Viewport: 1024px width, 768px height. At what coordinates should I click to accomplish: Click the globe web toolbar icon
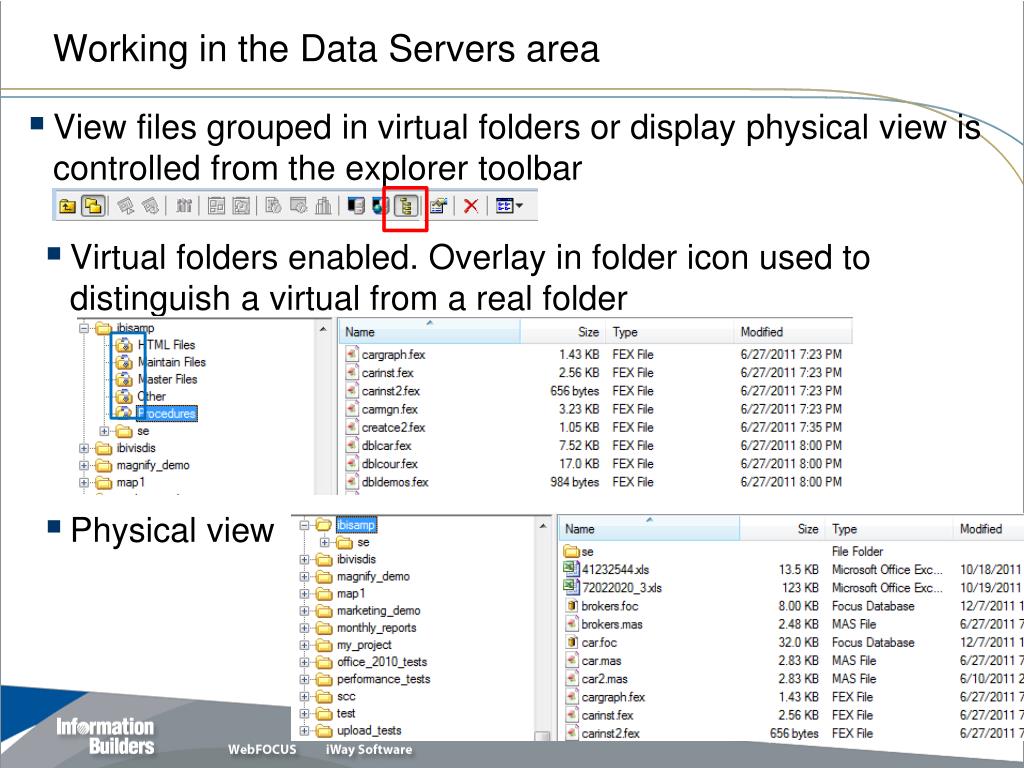click(380, 206)
